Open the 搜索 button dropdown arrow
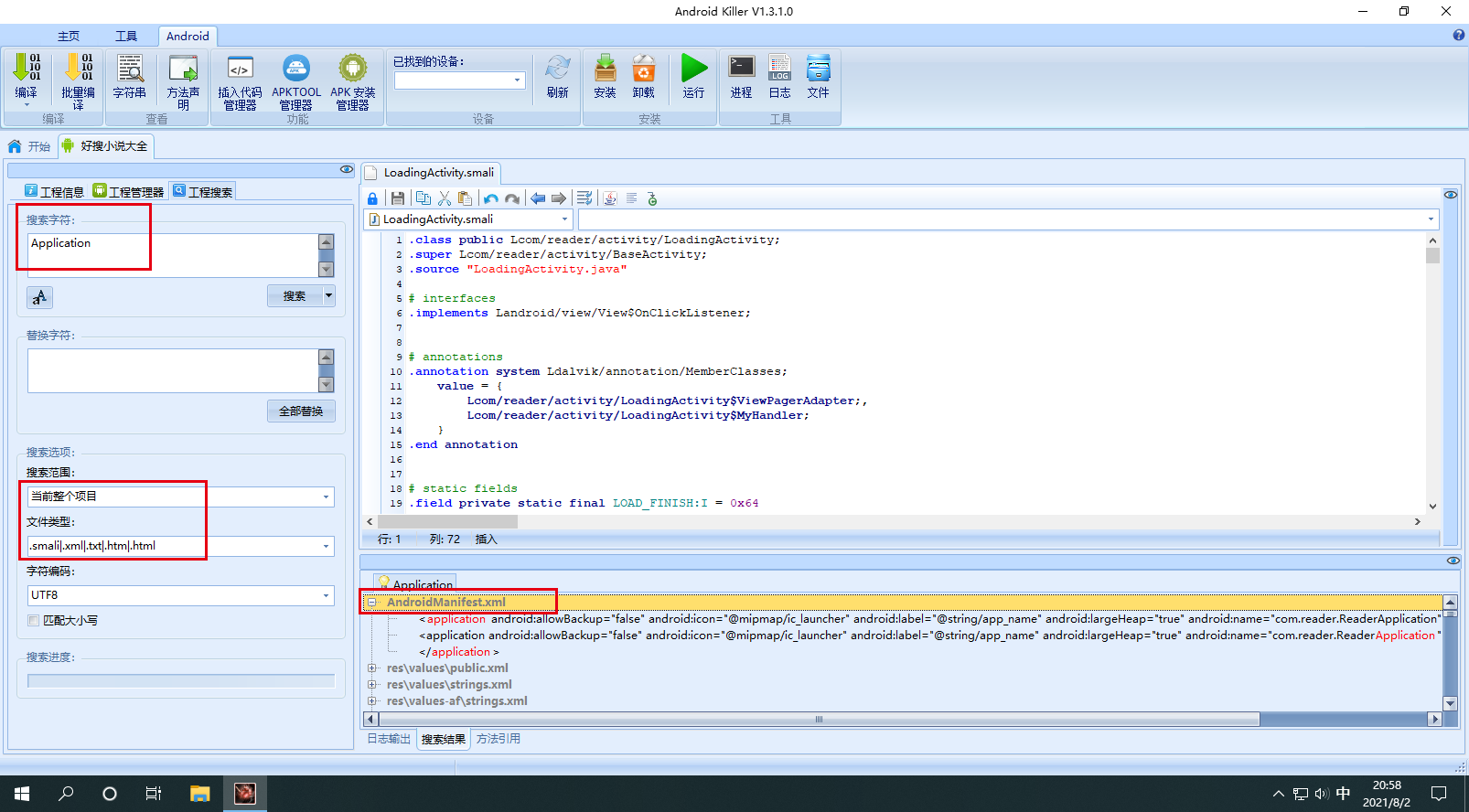The height and width of the screenshot is (812, 1469). [328, 295]
